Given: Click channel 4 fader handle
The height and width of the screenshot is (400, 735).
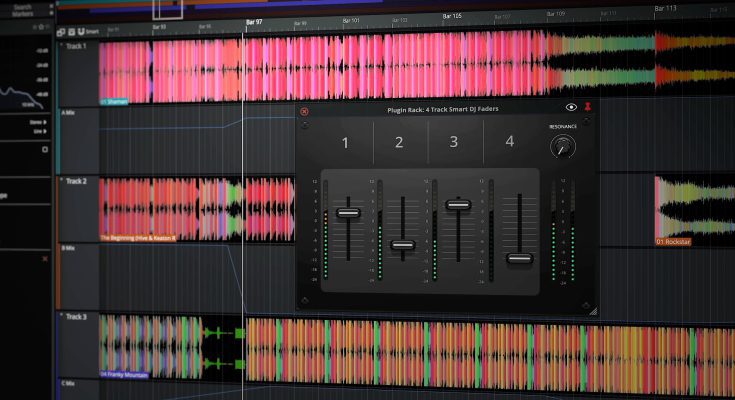Looking at the screenshot, I should click(x=519, y=258).
